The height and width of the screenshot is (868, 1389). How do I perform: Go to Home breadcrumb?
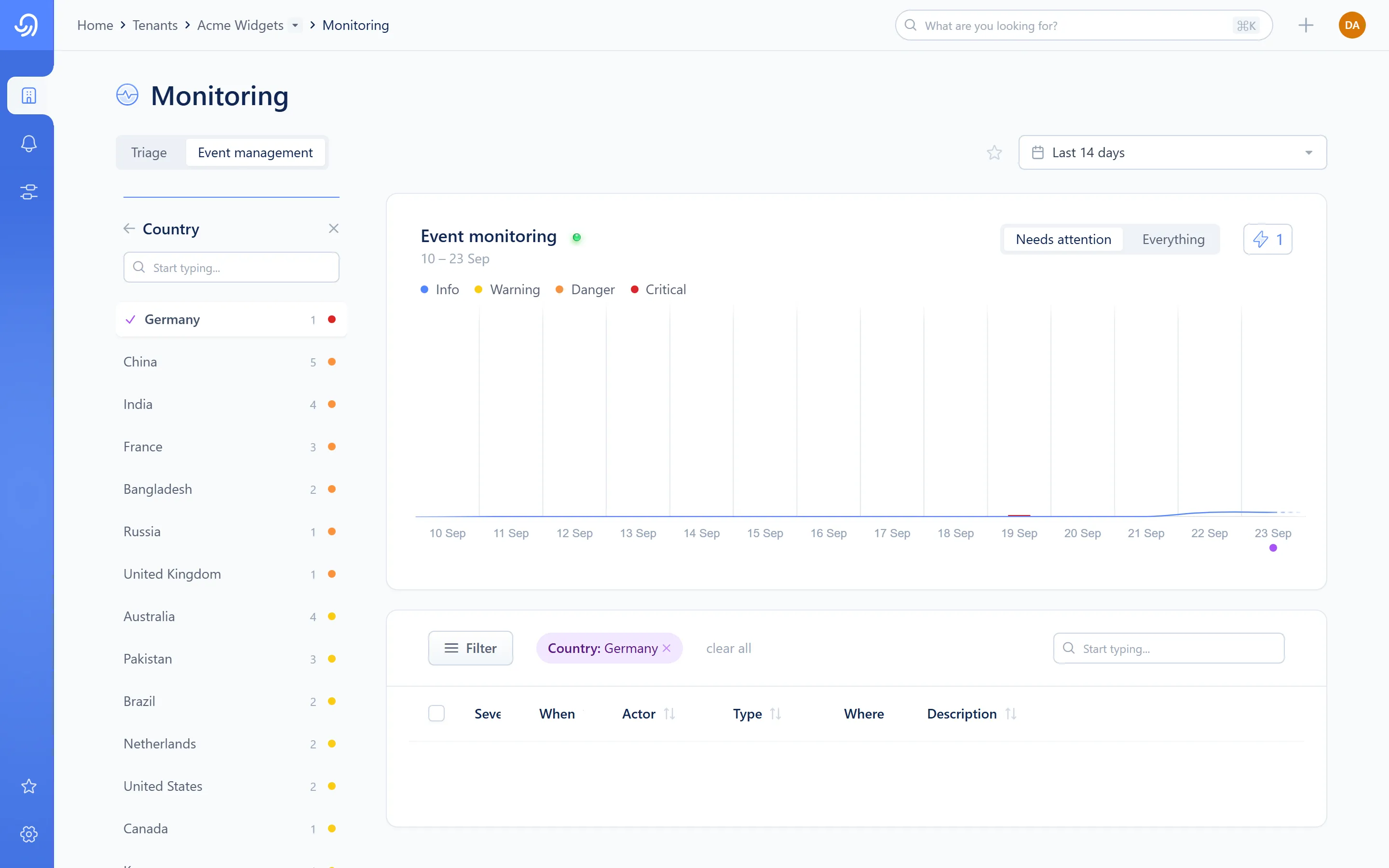click(x=95, y=25)
